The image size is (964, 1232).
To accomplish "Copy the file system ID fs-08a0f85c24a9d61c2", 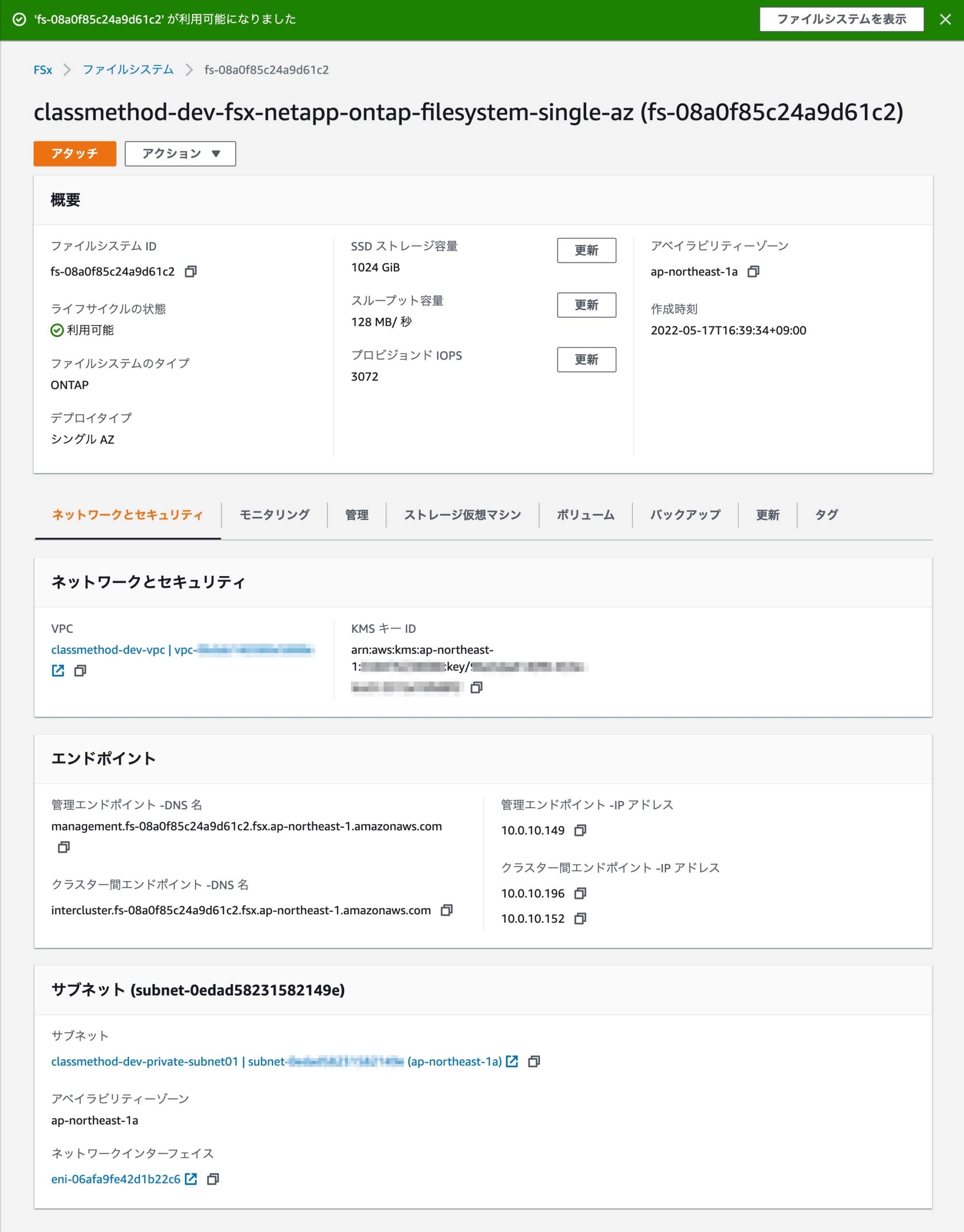I will [191, 271].
